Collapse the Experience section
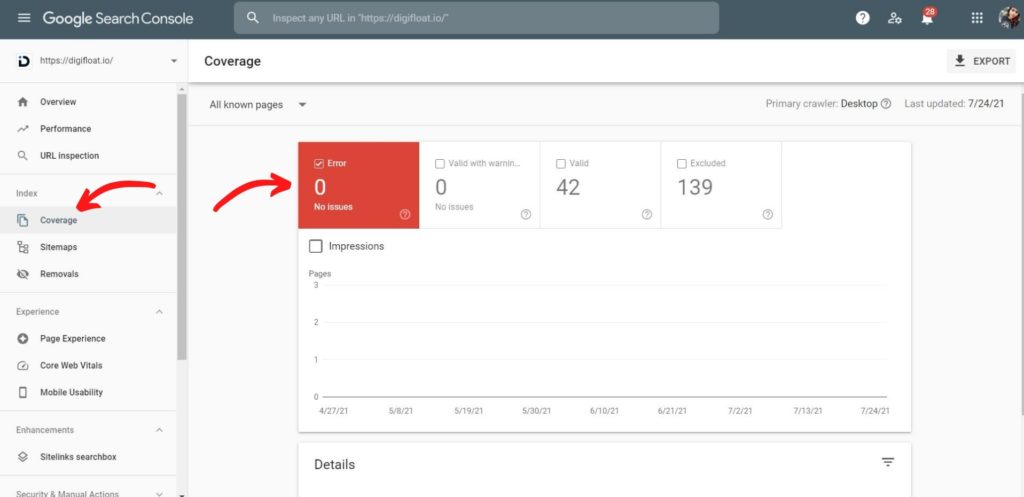1024x497 pixels. tap(159, 312)
